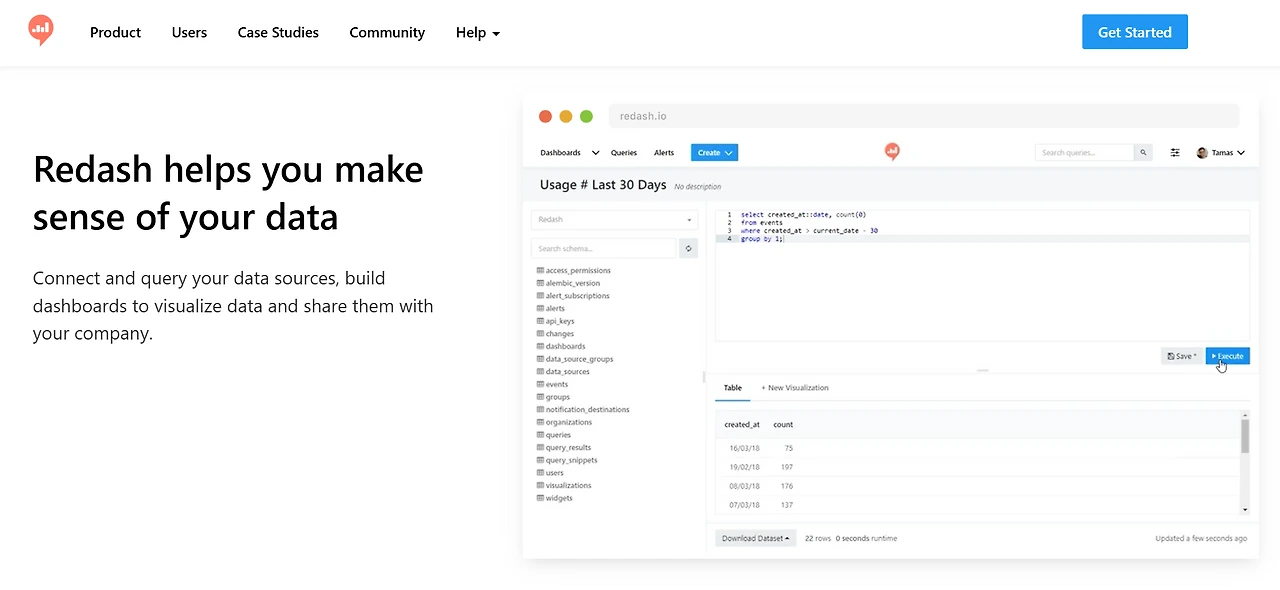Click the redash.io address bar in the demo
The image size is (1280, 590).
(x=923, y=116)
